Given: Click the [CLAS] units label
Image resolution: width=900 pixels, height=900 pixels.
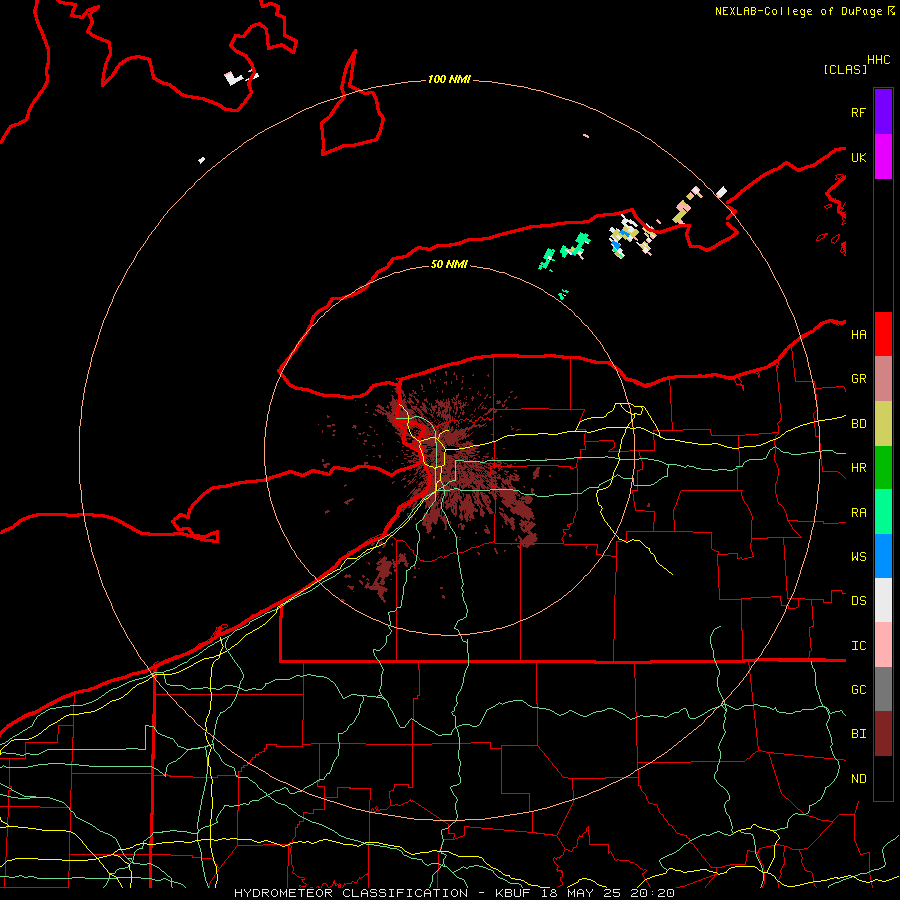Looking at the screenshot, I should click(845, 69).
